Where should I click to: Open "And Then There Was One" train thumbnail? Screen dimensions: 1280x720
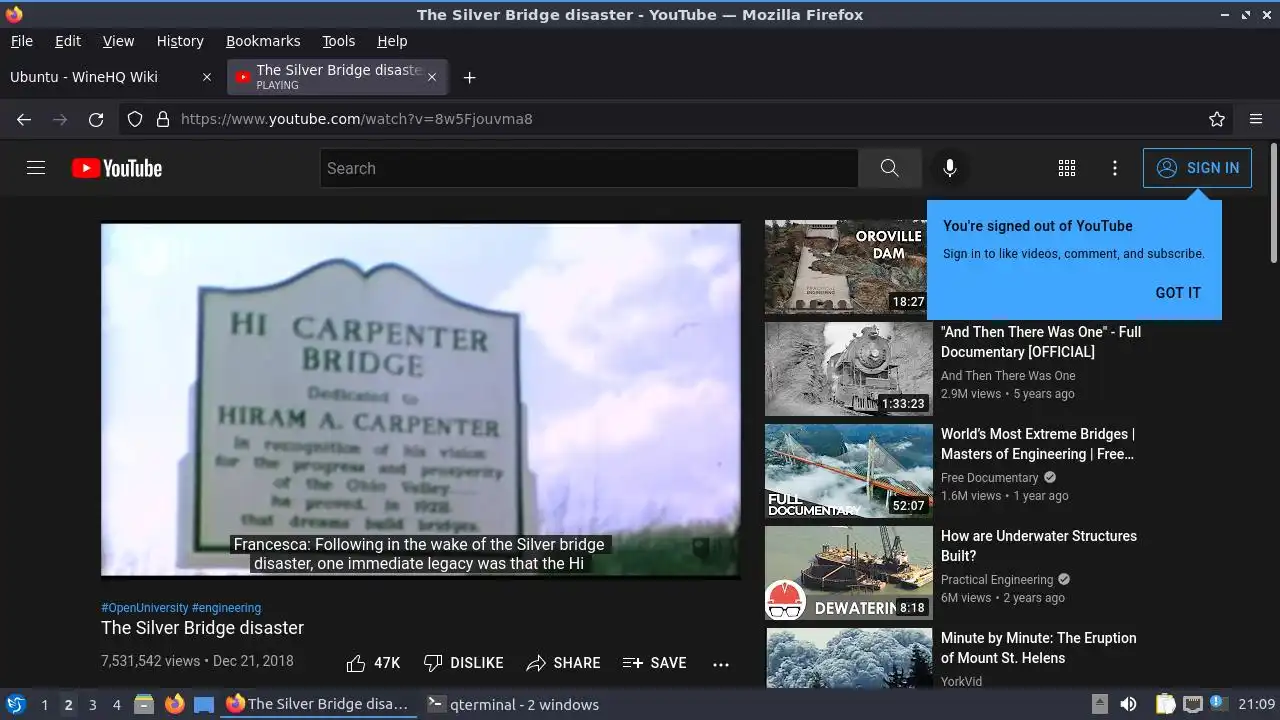click(x=848, y=369)
